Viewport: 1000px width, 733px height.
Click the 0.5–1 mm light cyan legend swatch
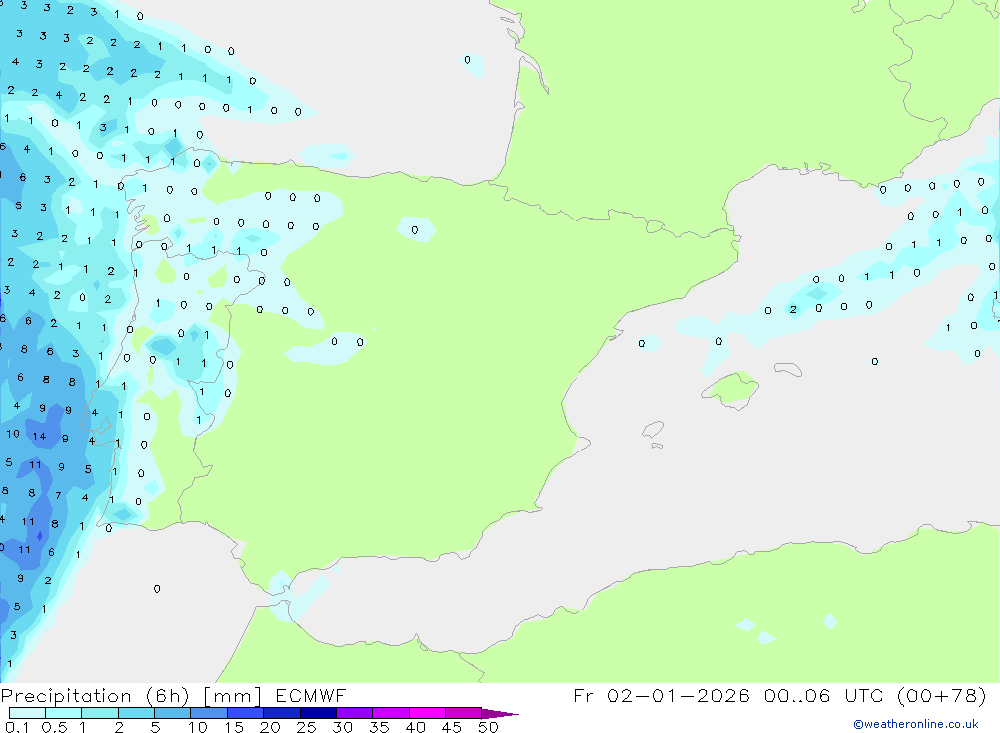pyautogui.click(x=64, y=713)
